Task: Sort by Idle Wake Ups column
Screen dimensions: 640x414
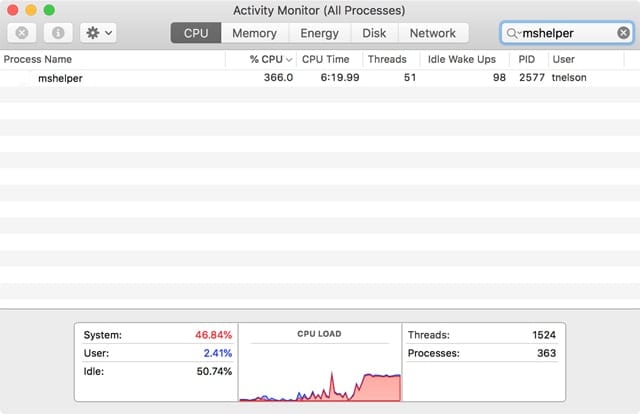Action: coord(461,59)
